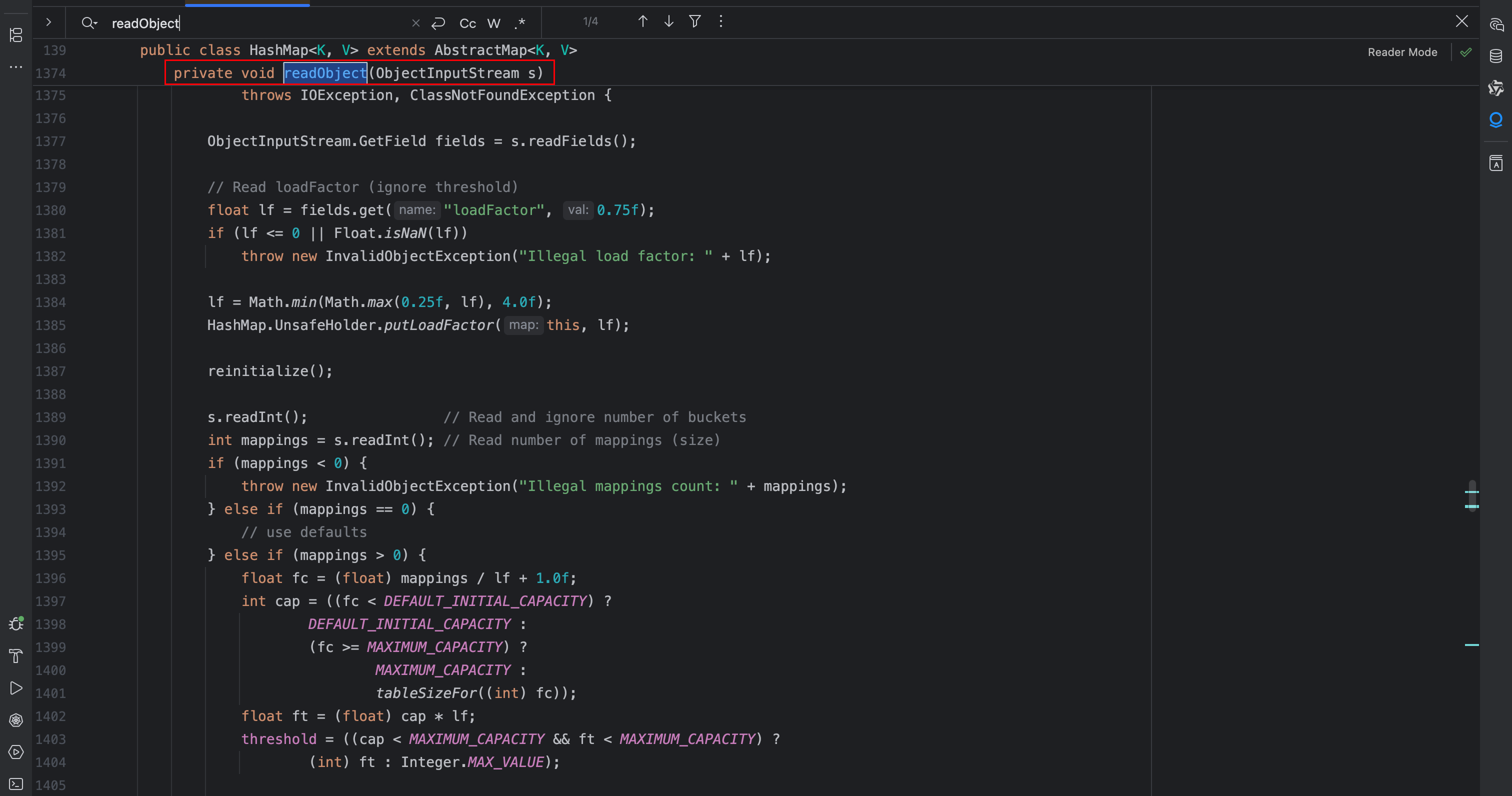Open the Terminal tool window icon

[x=16, y=784]
